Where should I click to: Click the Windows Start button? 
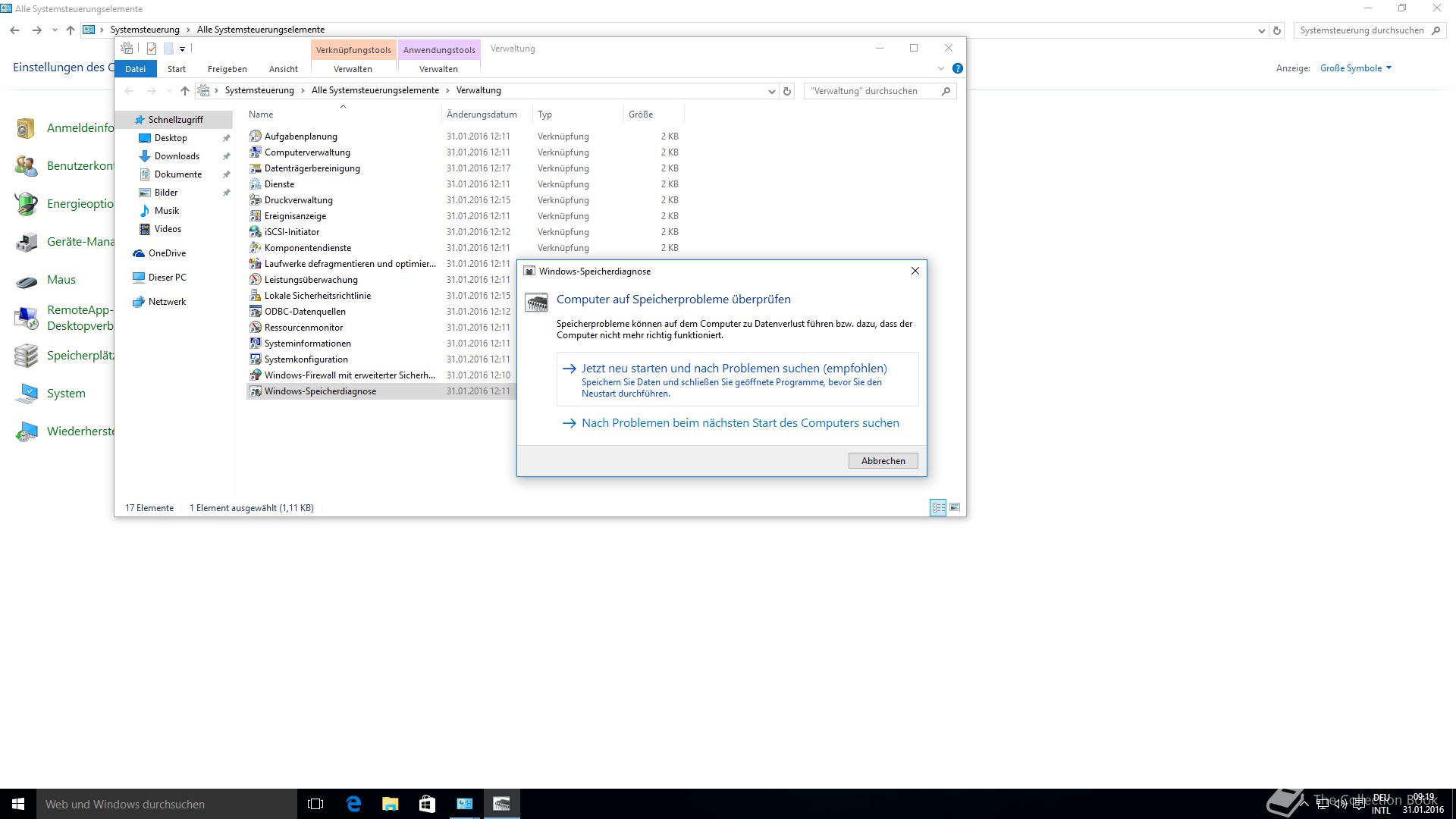tap(18, 804)
